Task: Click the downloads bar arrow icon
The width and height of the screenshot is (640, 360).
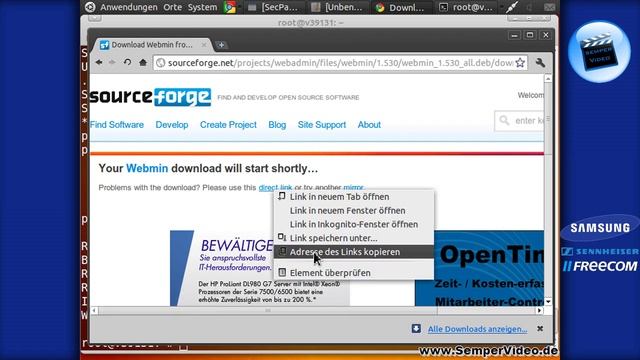Action: pyautogui.click(x=416, y=329)
